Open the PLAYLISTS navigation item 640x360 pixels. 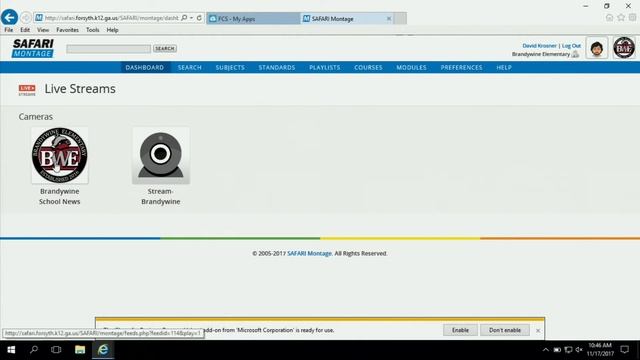(x=324, y=67)
